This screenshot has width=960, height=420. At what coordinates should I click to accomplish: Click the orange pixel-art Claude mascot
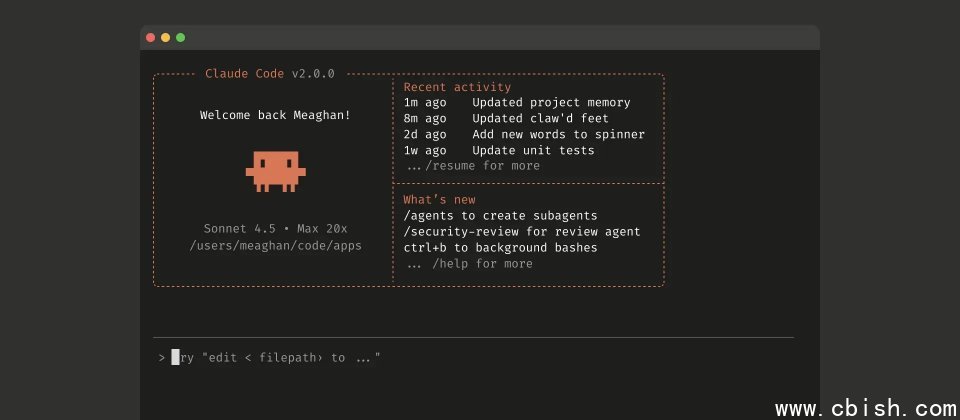coord(275,171)
